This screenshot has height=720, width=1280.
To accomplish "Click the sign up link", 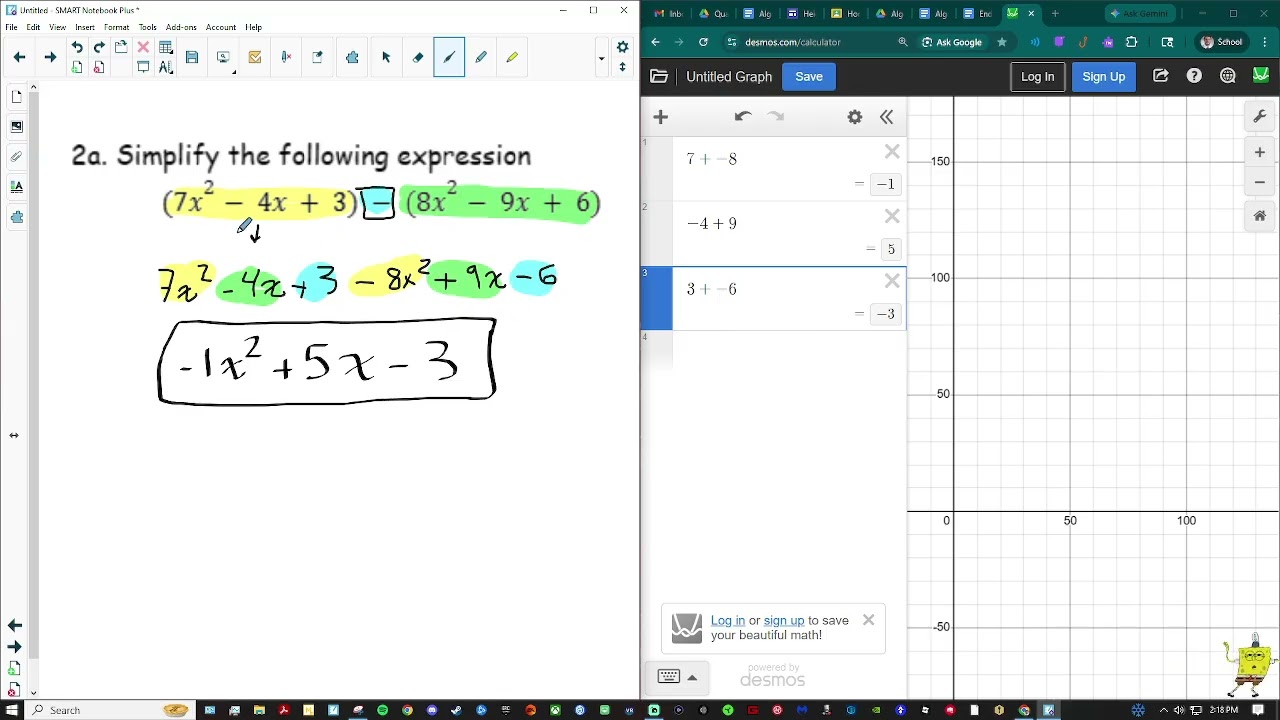I will [784, 621].
